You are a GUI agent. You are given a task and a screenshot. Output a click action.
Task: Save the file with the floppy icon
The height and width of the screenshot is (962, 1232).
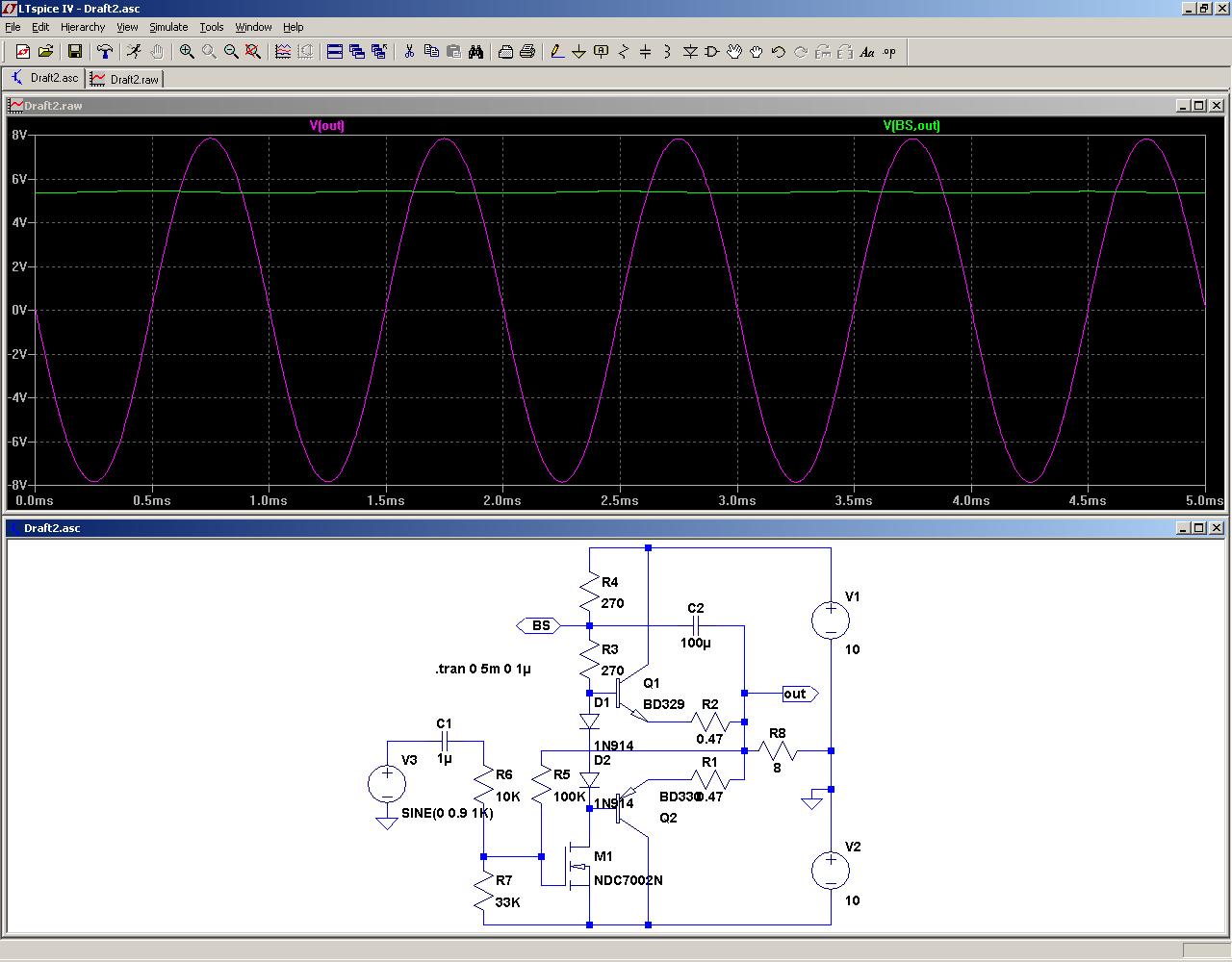click(74, 52)
